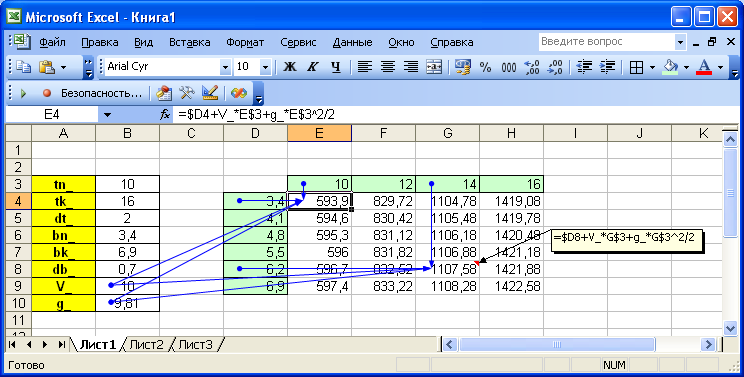744x377 pixels.
Task: Open the Borders dropdown arrow
Action: point(652,67)
